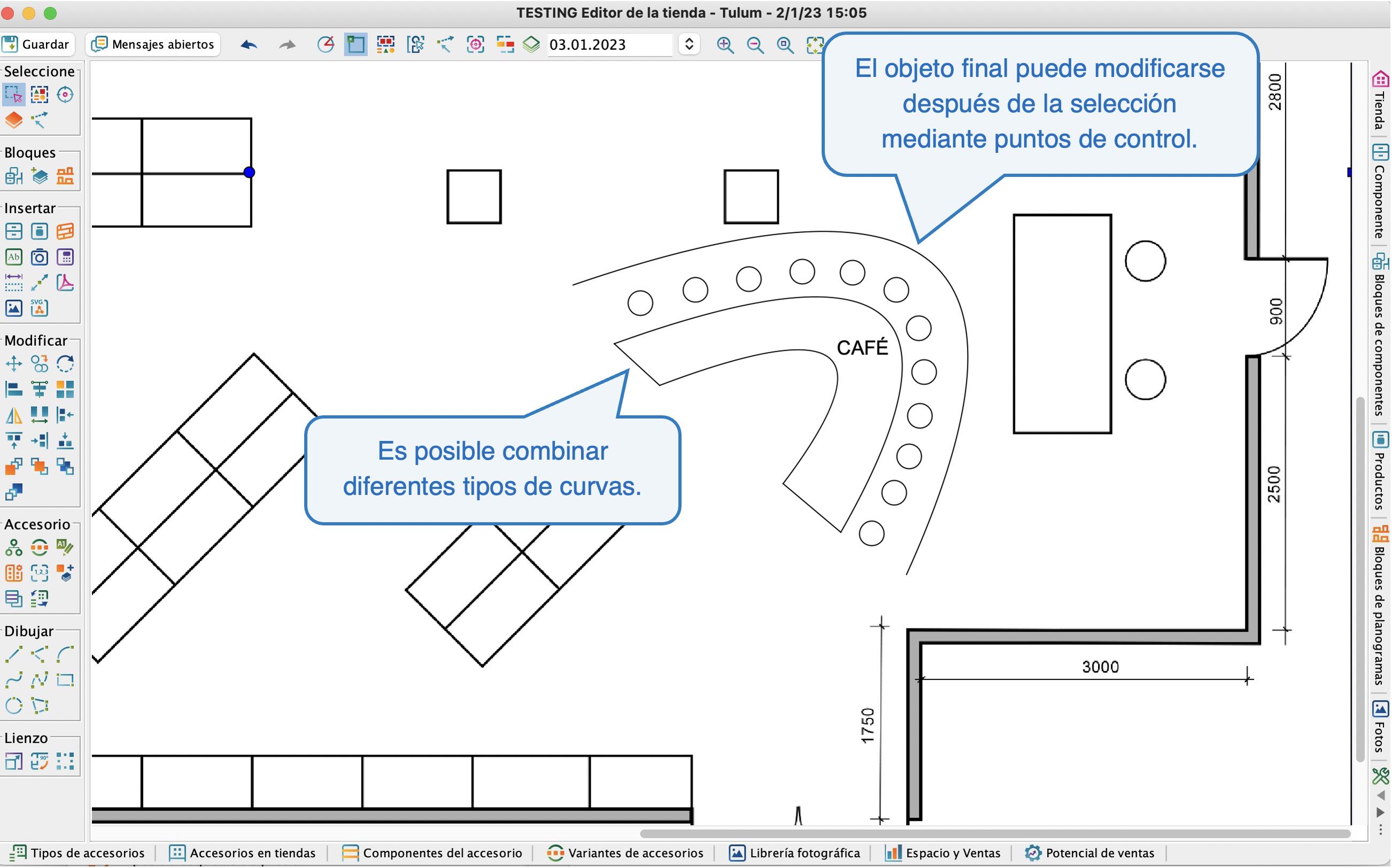Open the Potencial de ventas tab
The height and width of the screenshot is (868, 1392).
(1090, 853)
